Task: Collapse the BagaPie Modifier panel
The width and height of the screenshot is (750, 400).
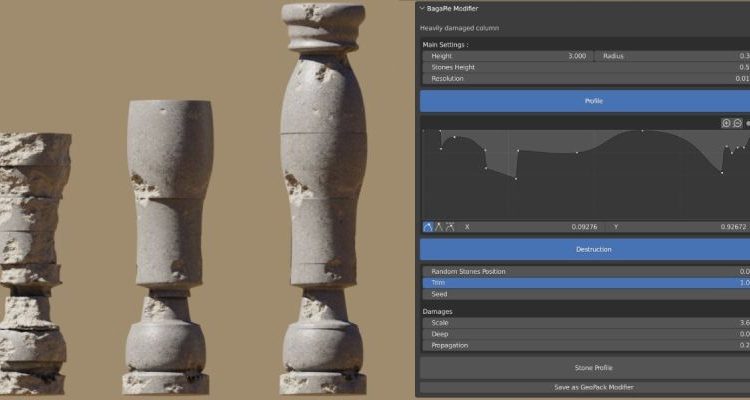Action: tap(422, 7)
